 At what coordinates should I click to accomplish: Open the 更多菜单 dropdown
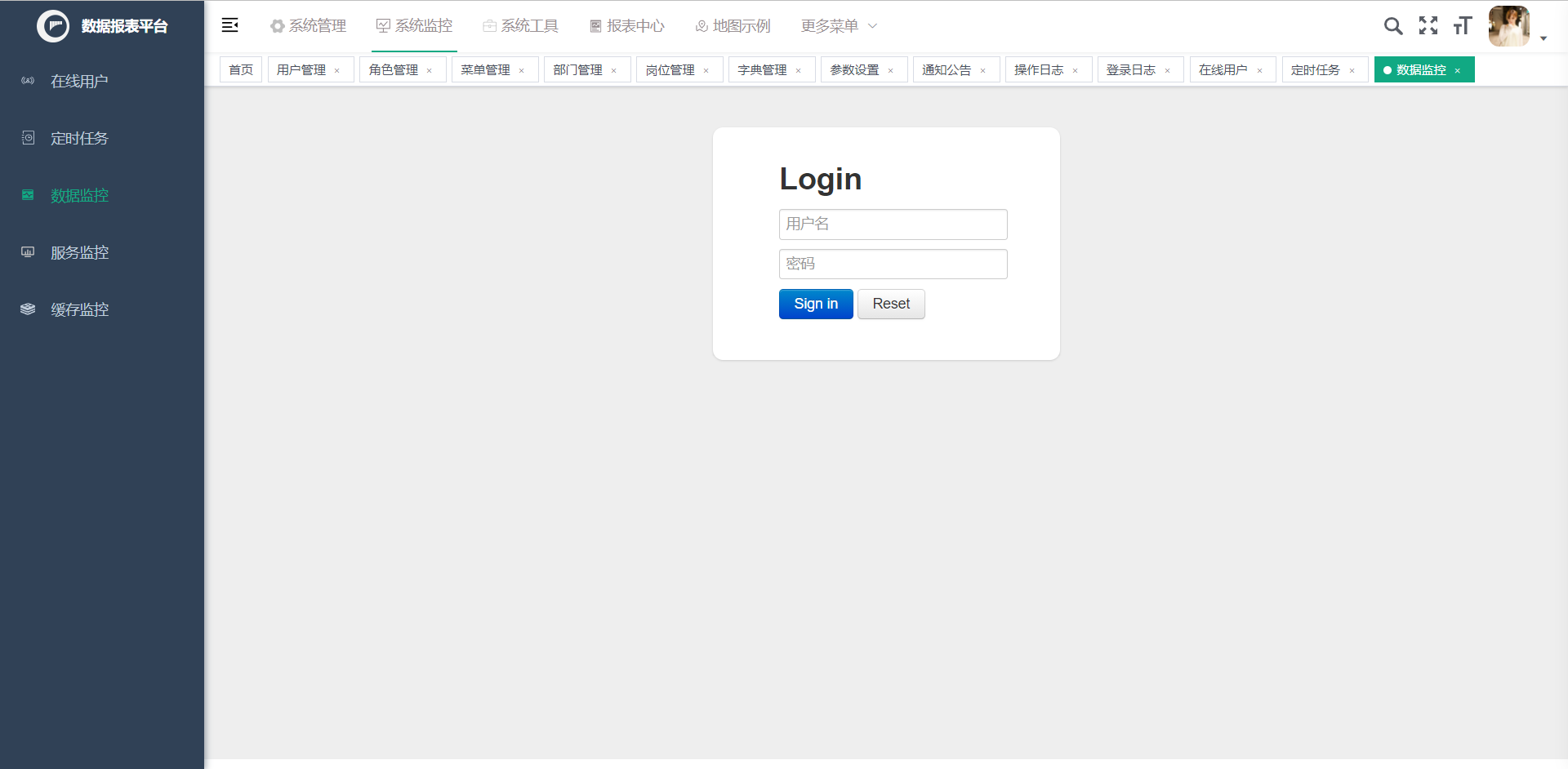tap(838, 25)
